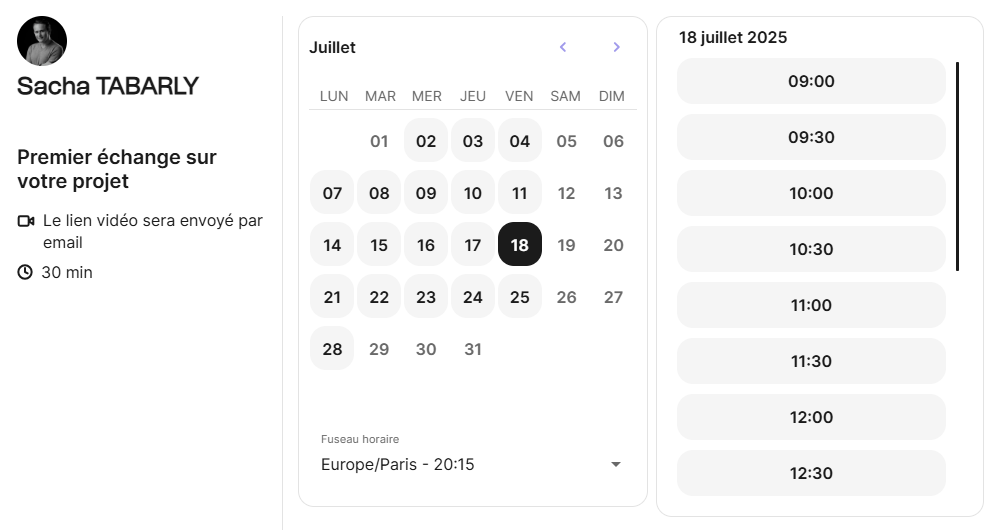Choose the 11:30 time slot
This screenshot has height=530, width=997.
810,361
